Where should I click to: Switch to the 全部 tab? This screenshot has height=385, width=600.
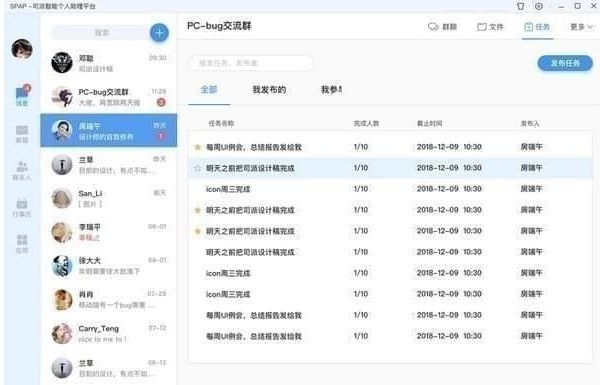click(x=209, y=90)
